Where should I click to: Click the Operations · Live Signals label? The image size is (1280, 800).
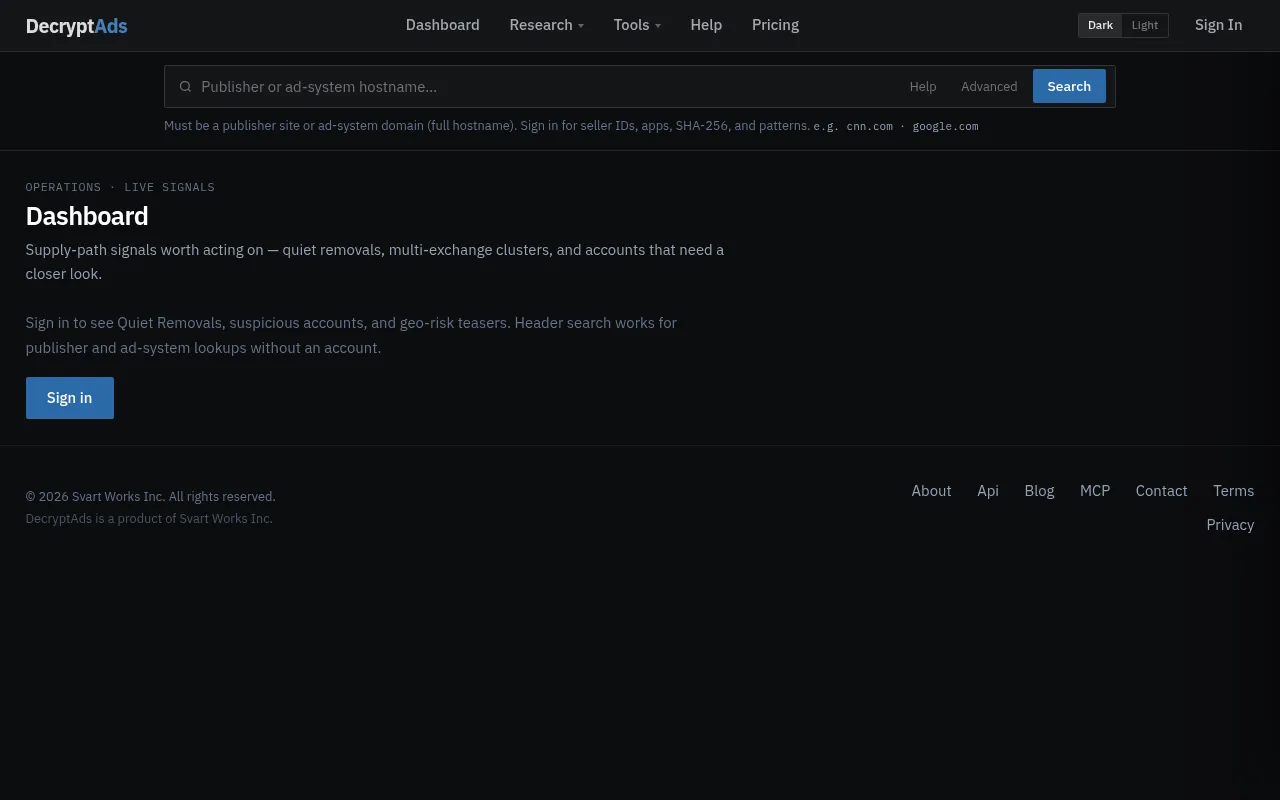(x=120, y=187)
